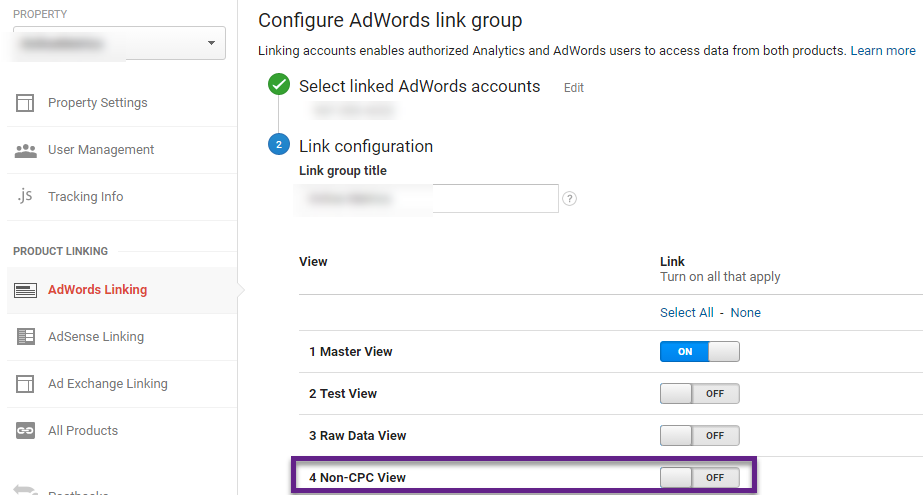Click the '1 Master View' row label
Viewport: 923px width, 495px height.
350,351
